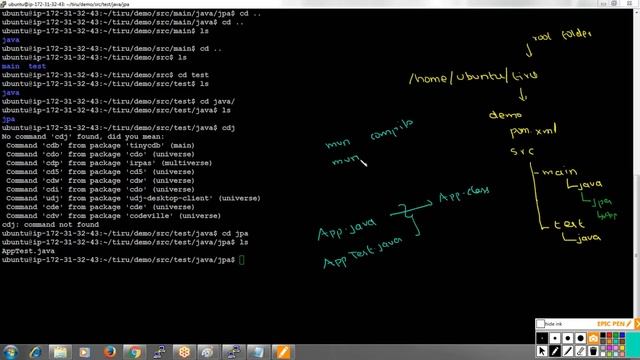Click the udj-desktop-client suggestion line
This screenshot has height=360, width=640.
[133, 198]
